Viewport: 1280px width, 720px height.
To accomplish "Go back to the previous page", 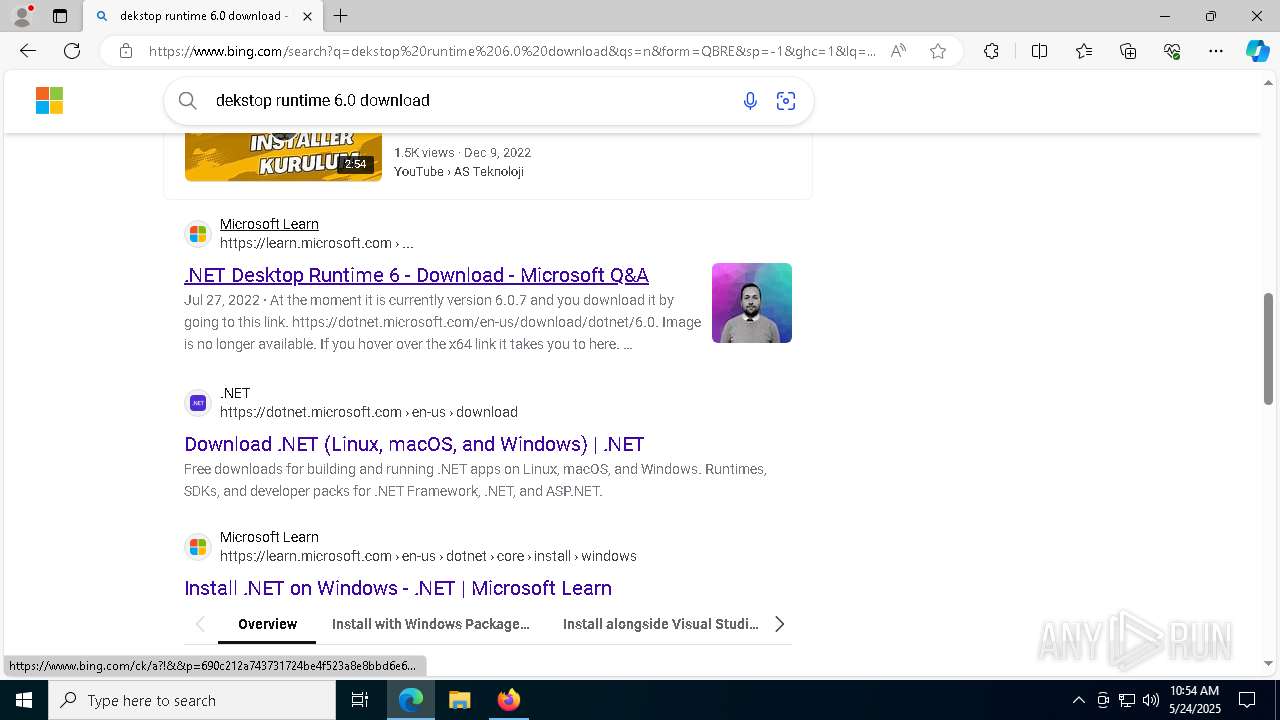I will pyautogui.click(x=28, y=51).
